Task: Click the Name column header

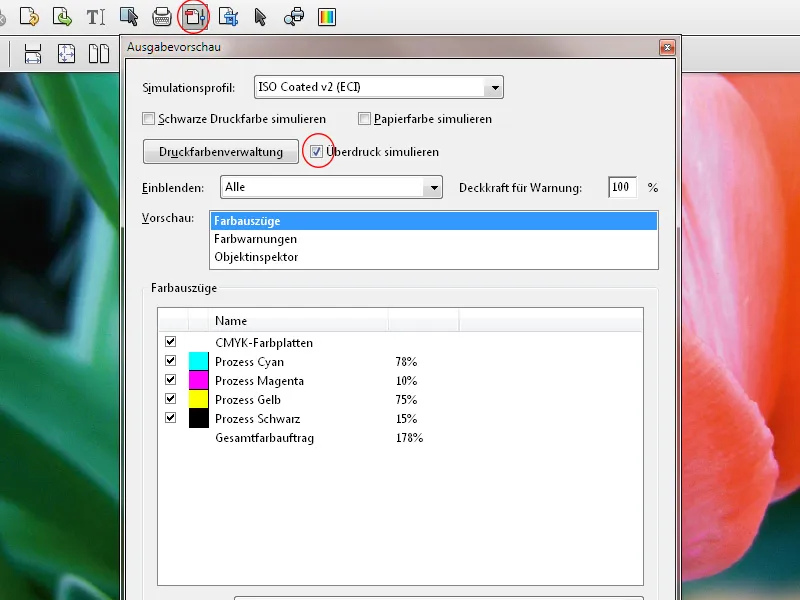Action: point(298,321)
